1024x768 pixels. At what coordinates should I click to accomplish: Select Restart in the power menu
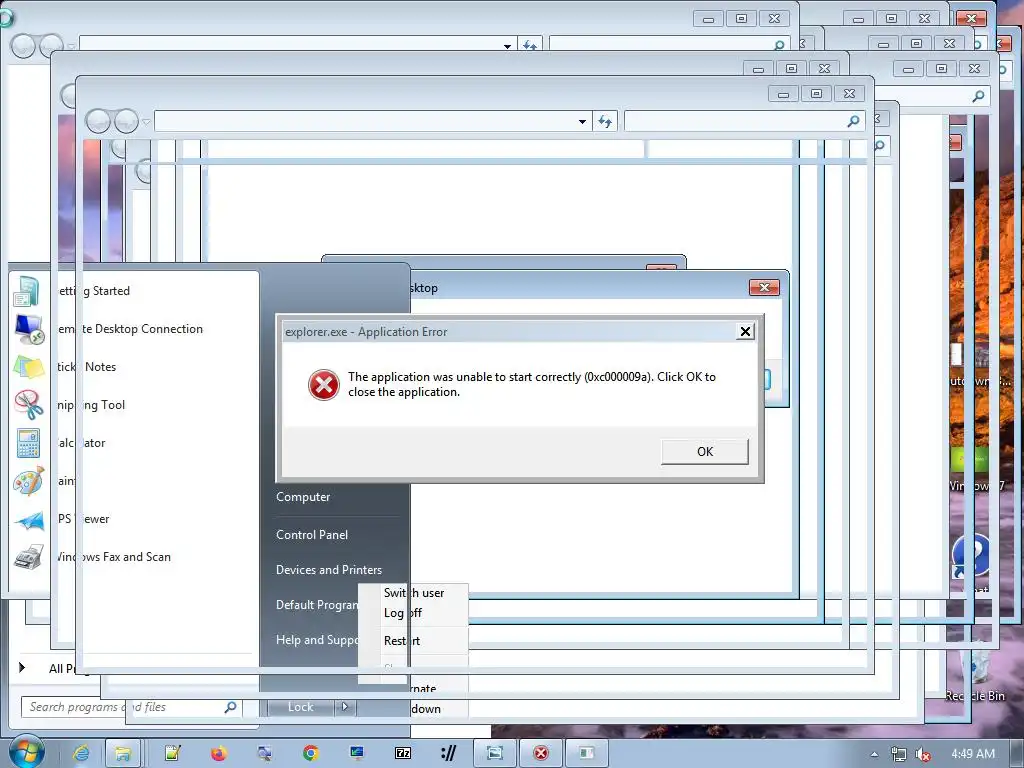402,641
